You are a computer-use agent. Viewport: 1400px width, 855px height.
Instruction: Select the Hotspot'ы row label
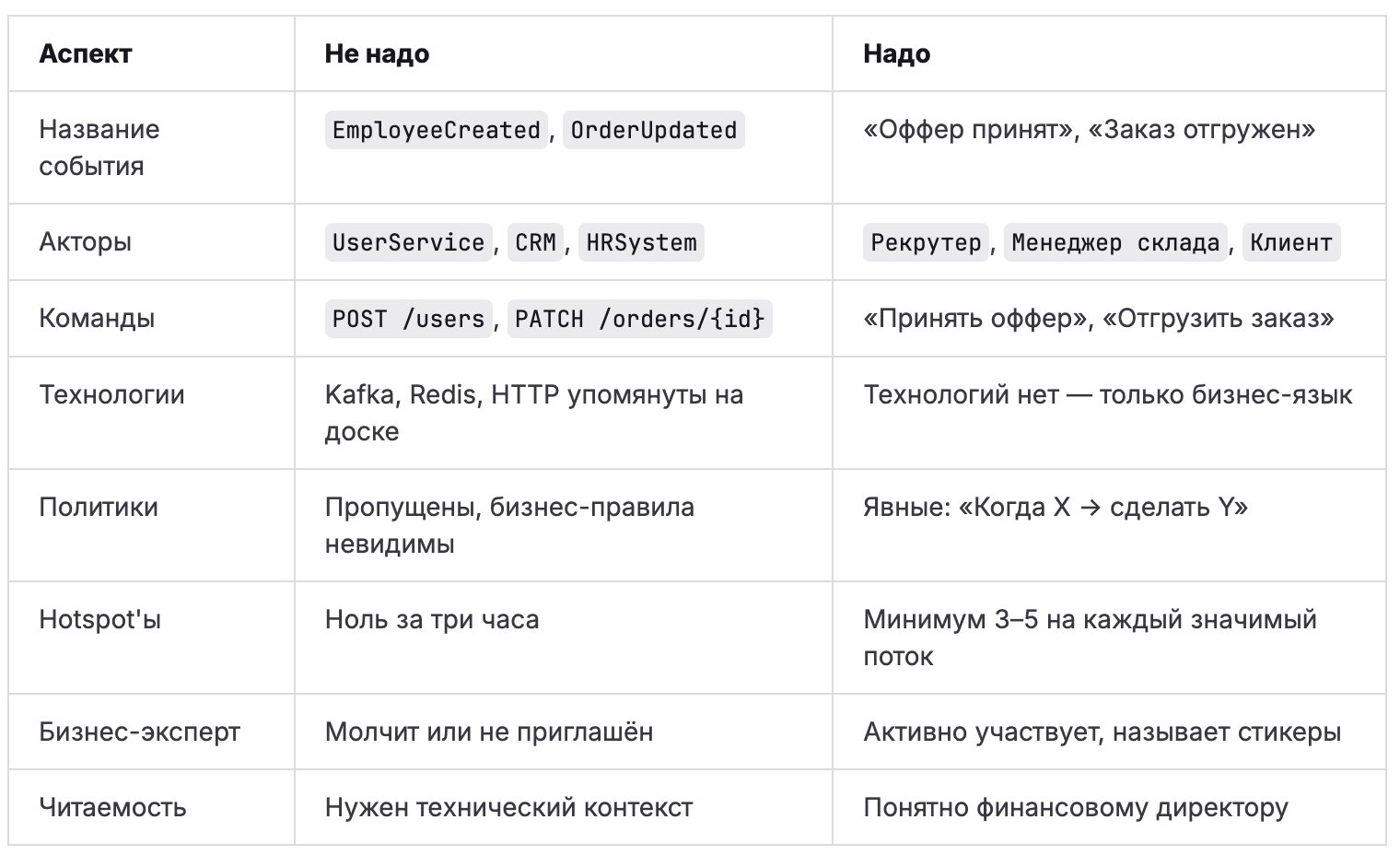coord(99,619)
